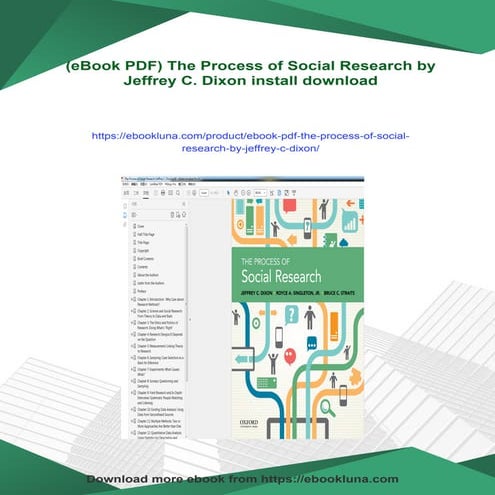Open the Preface bookmark

pos(142,291)
